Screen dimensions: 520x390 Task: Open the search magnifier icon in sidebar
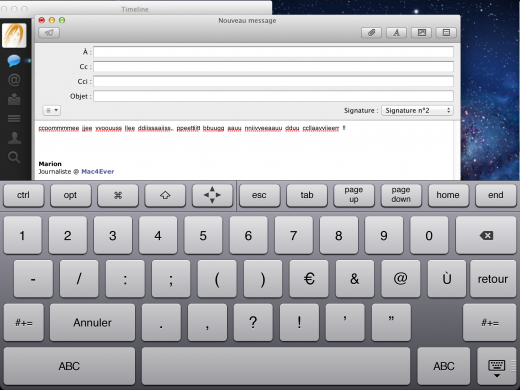(14, 157)
